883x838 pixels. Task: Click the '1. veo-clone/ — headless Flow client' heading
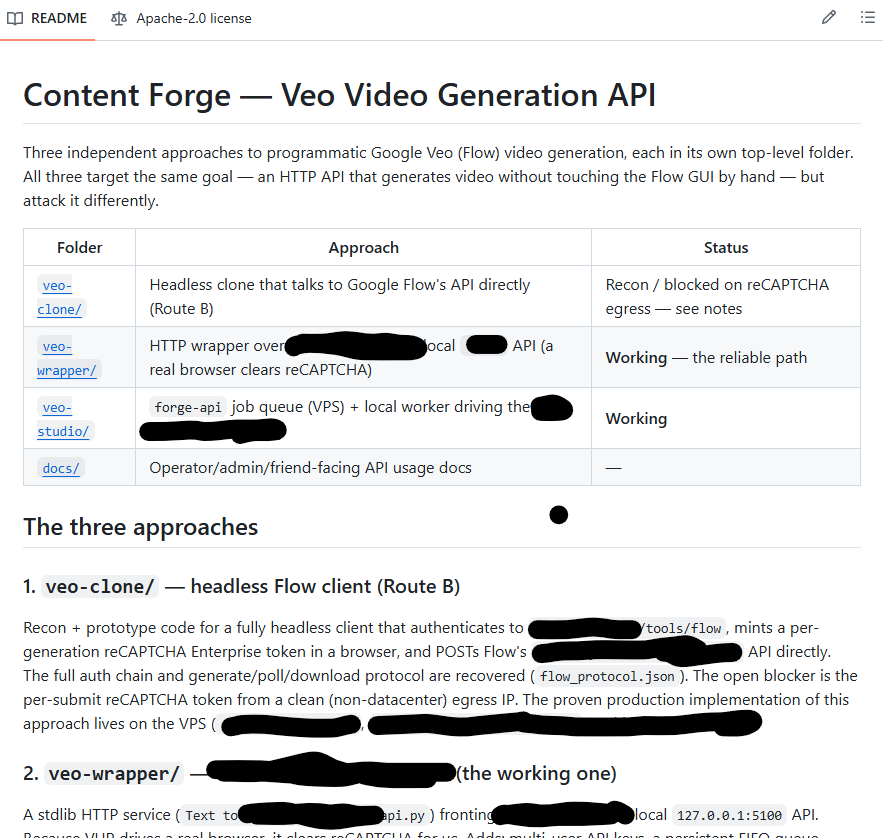tap(242, 586)
